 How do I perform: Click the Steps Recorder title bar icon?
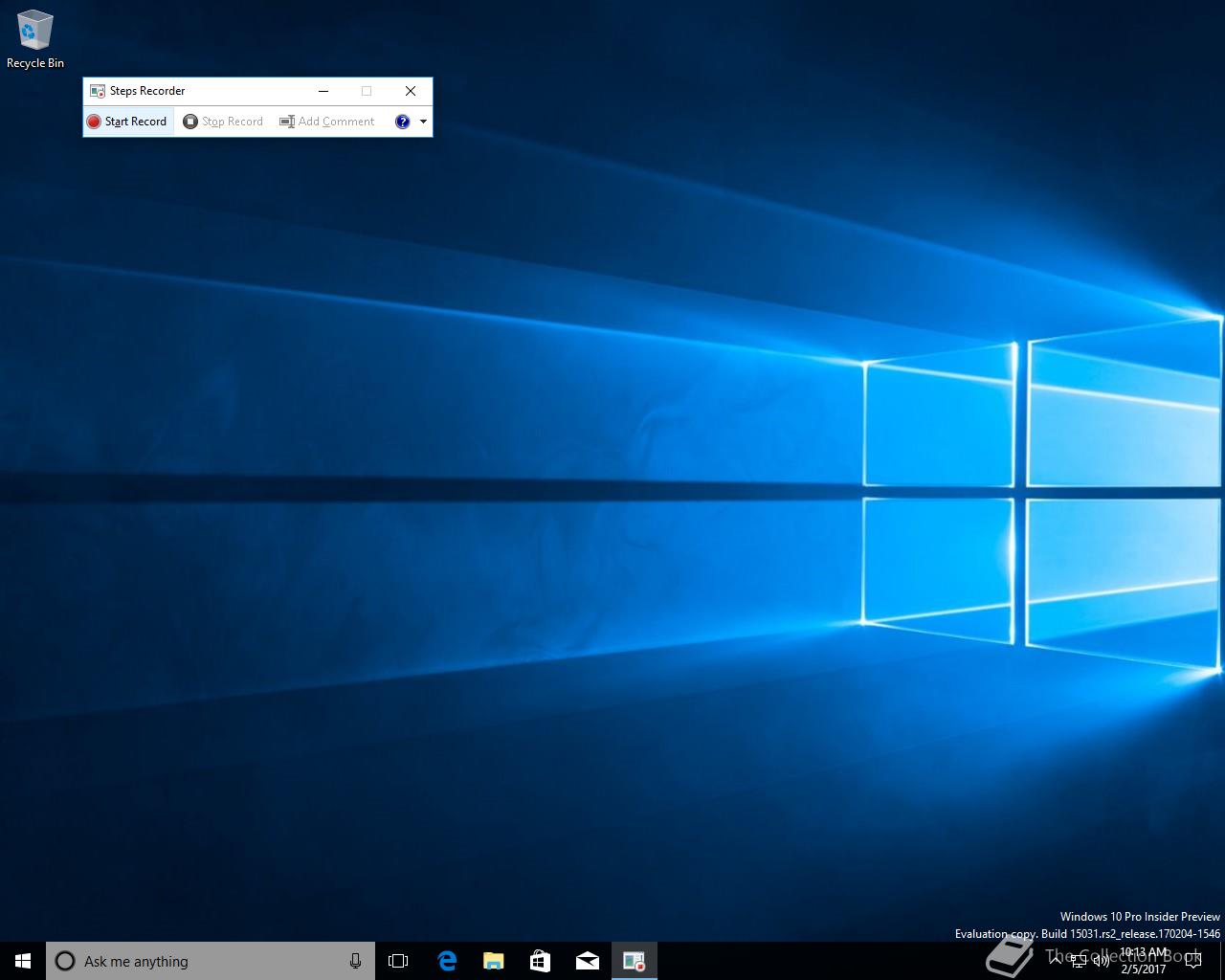coord(97,91)
